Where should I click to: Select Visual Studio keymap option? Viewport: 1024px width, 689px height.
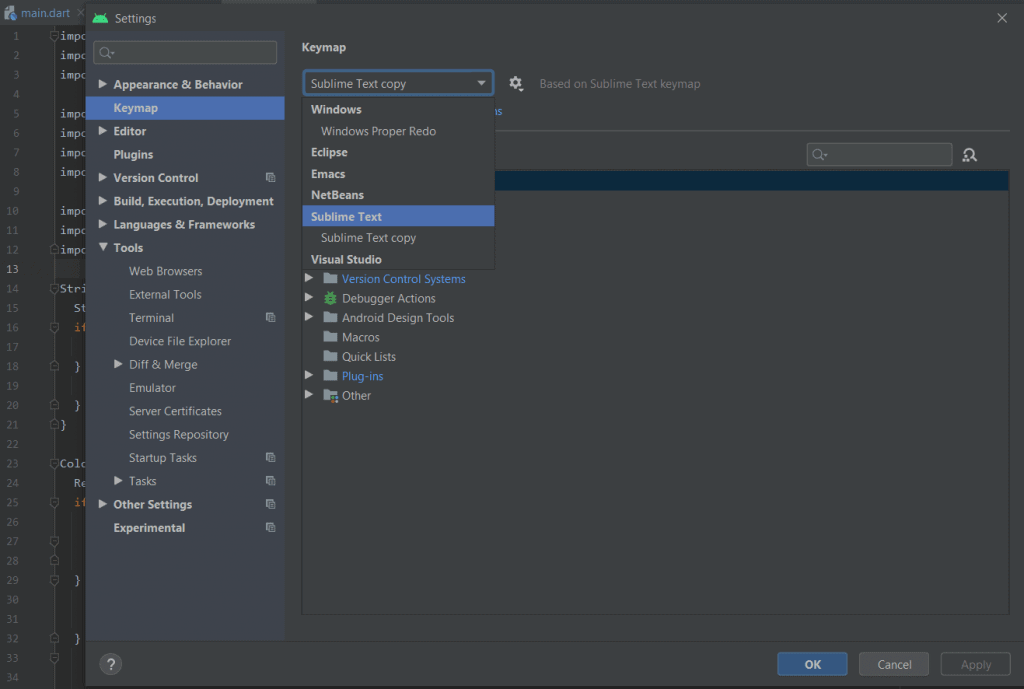(398, 259)
